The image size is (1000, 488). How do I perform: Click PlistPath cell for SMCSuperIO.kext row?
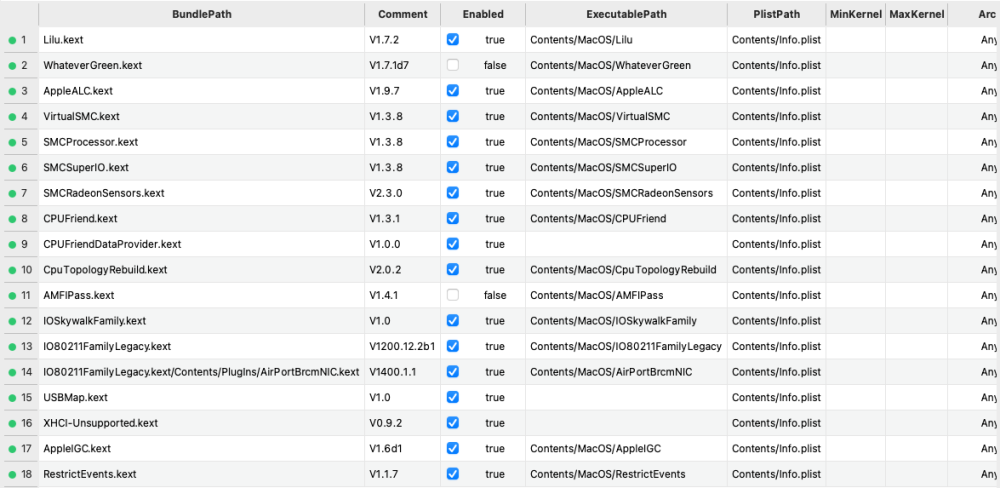[x=776, y=167]
